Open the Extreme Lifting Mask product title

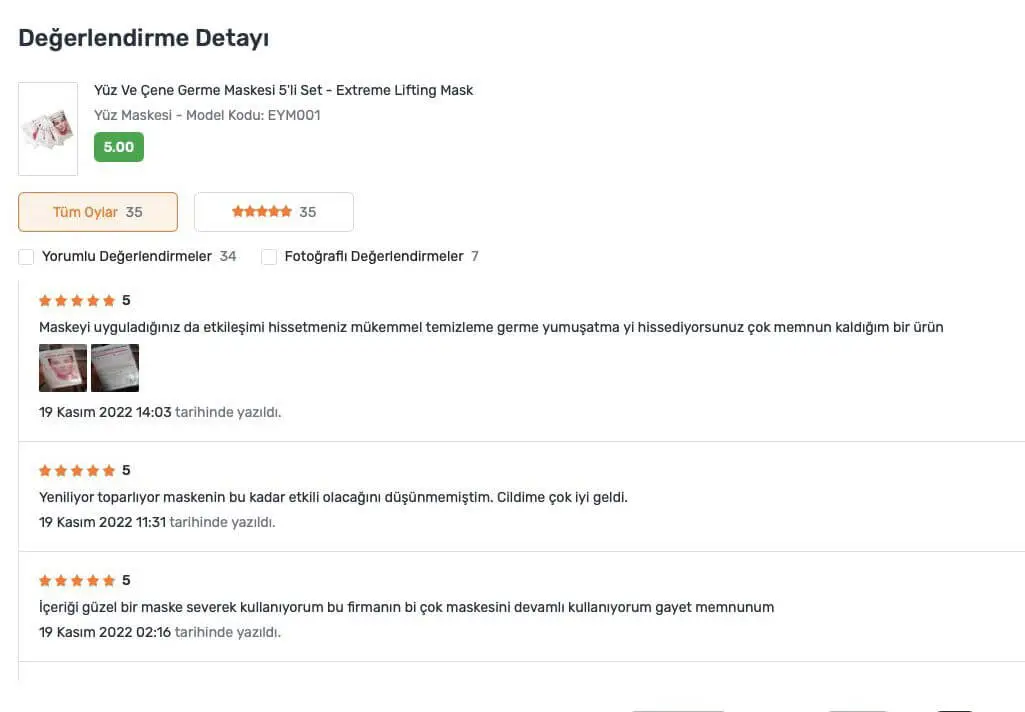(283, 90)
